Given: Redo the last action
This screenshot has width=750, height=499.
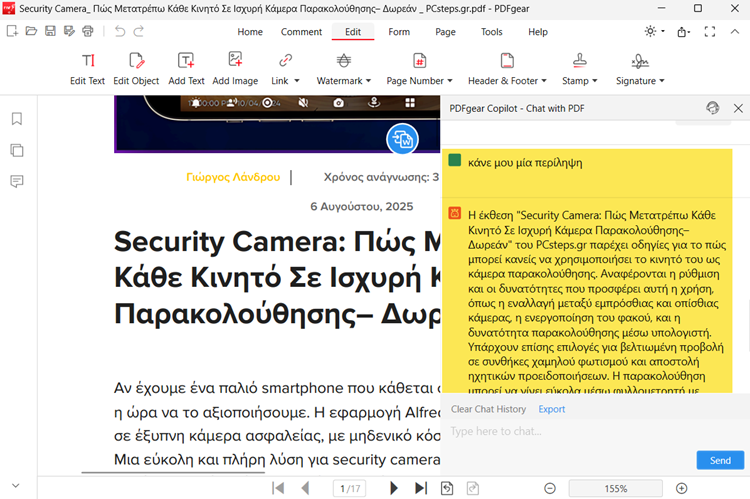Looking at the screenshot, I should (x=139, y=32).
